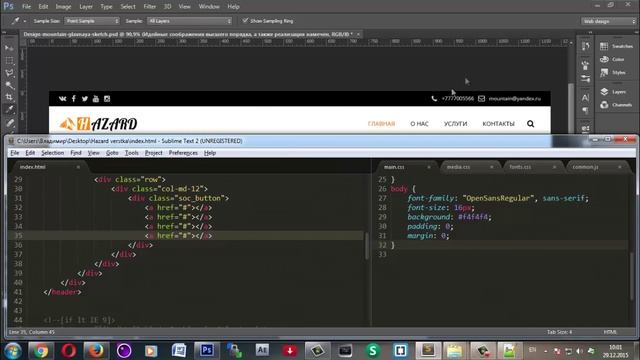Screen dimensions: 640x360
Task: Open Photoshop File menu
Action: coord(26,7)
